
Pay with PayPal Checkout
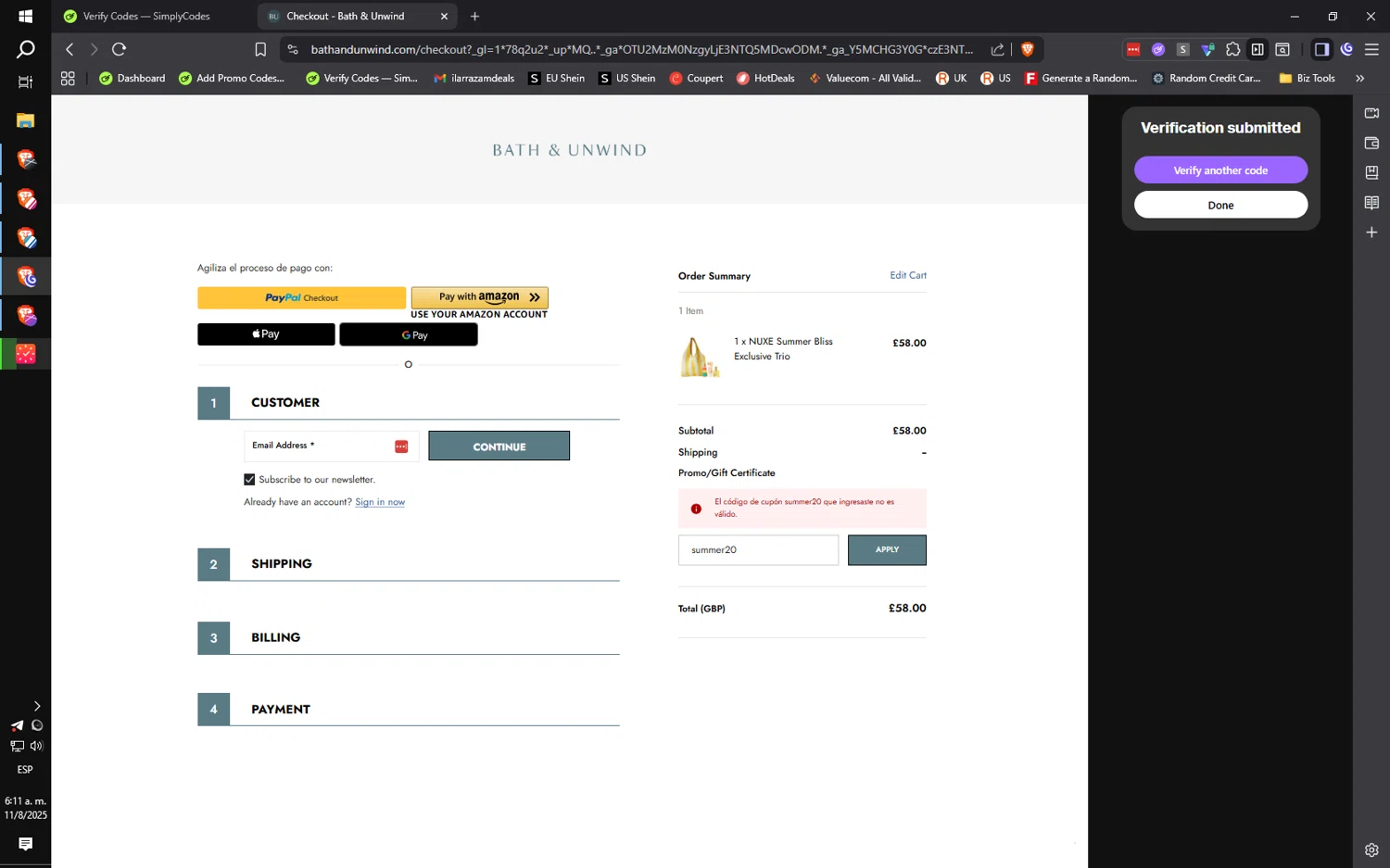click(301, 298)
